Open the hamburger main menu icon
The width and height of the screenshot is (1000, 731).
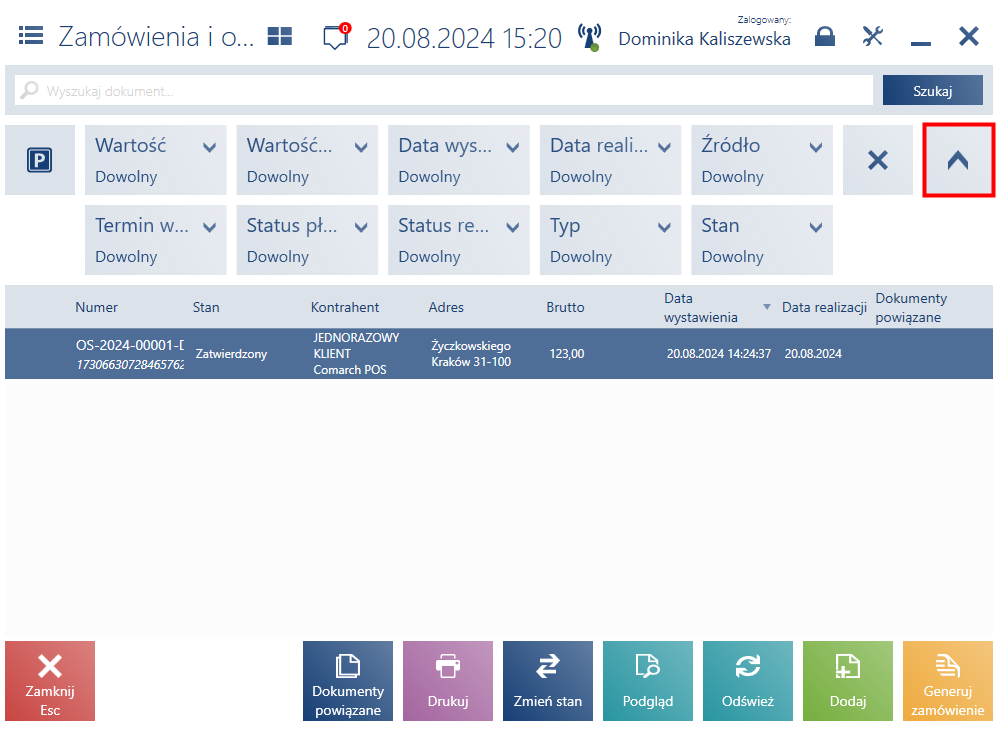point(31,36)
